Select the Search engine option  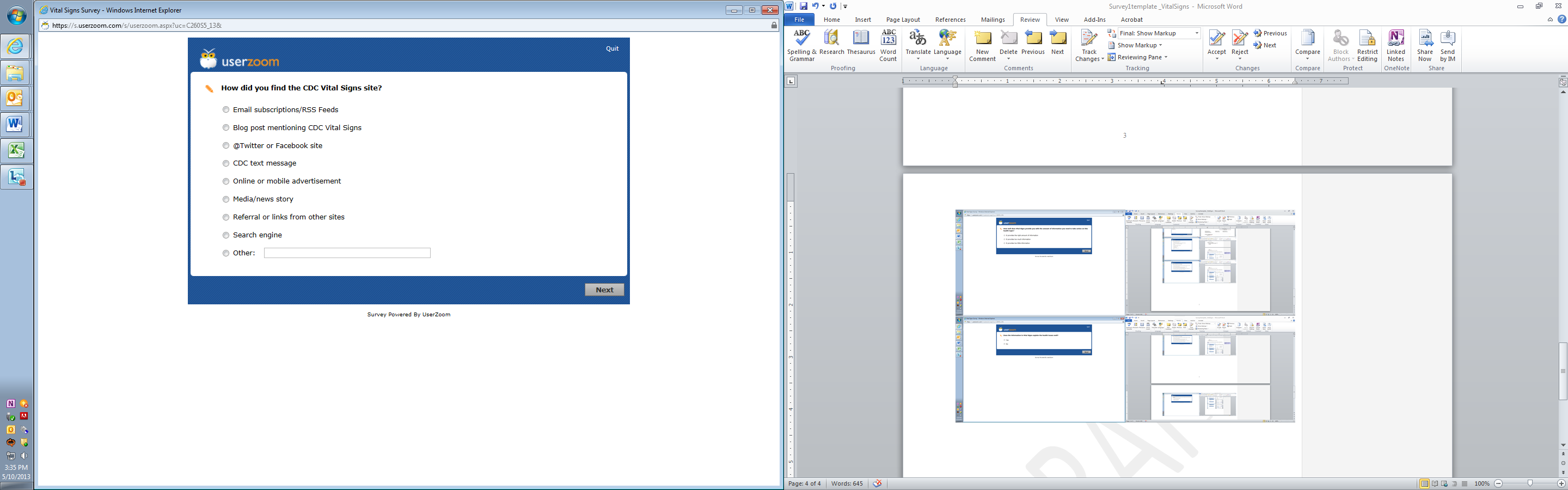226,235
